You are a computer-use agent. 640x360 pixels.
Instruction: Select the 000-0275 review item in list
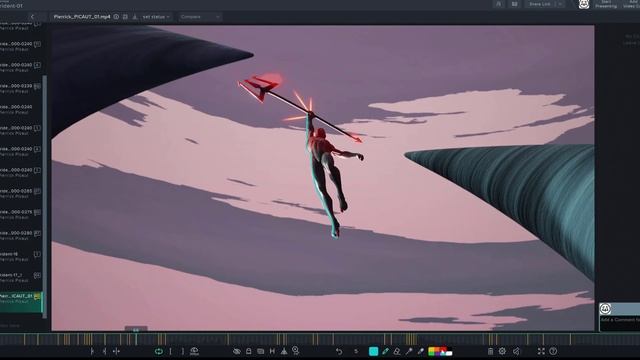pyautogui.click(x=21, y=214)
